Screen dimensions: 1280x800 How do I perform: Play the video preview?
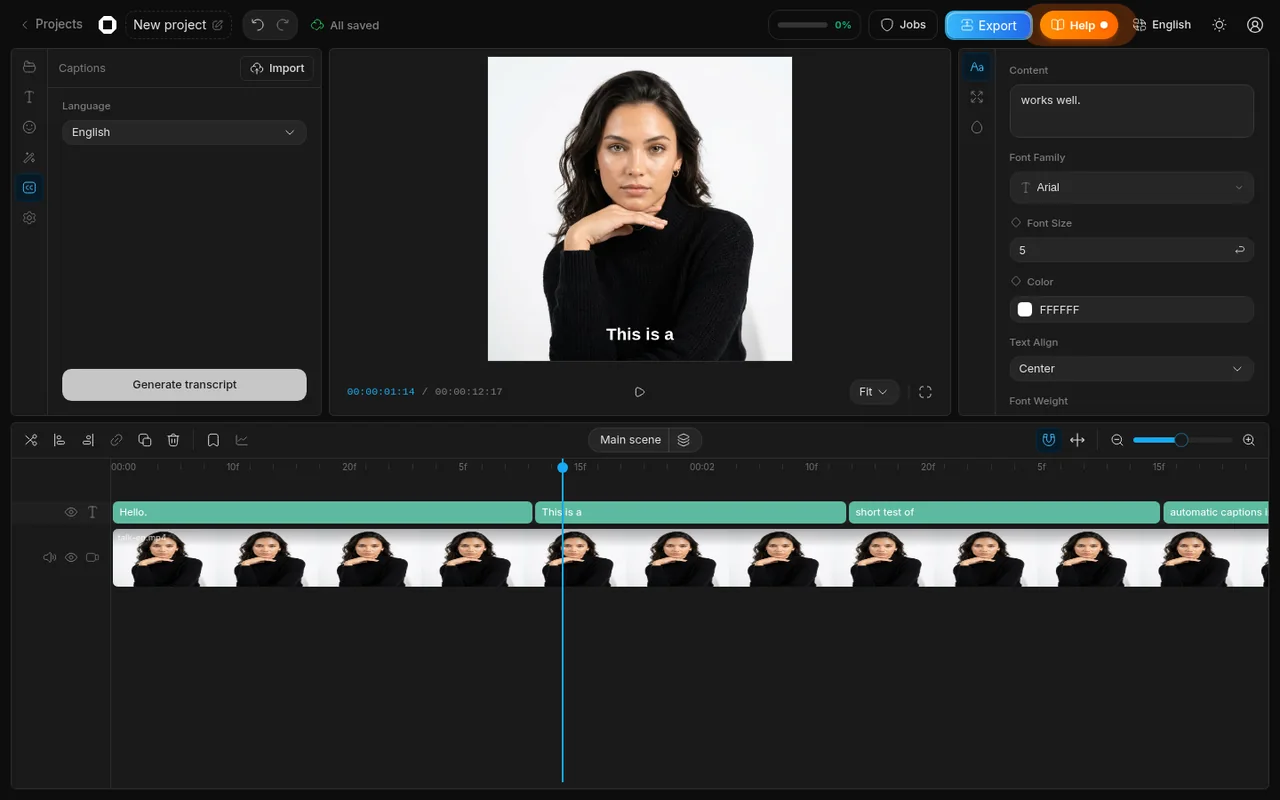click(x=640, y=392)
